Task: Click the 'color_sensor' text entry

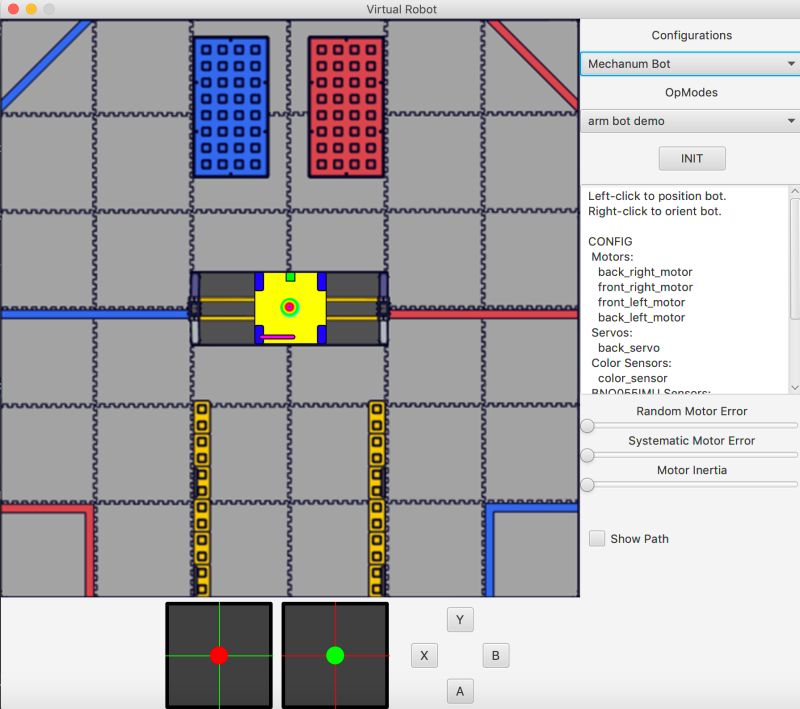Action: (633, 378)
